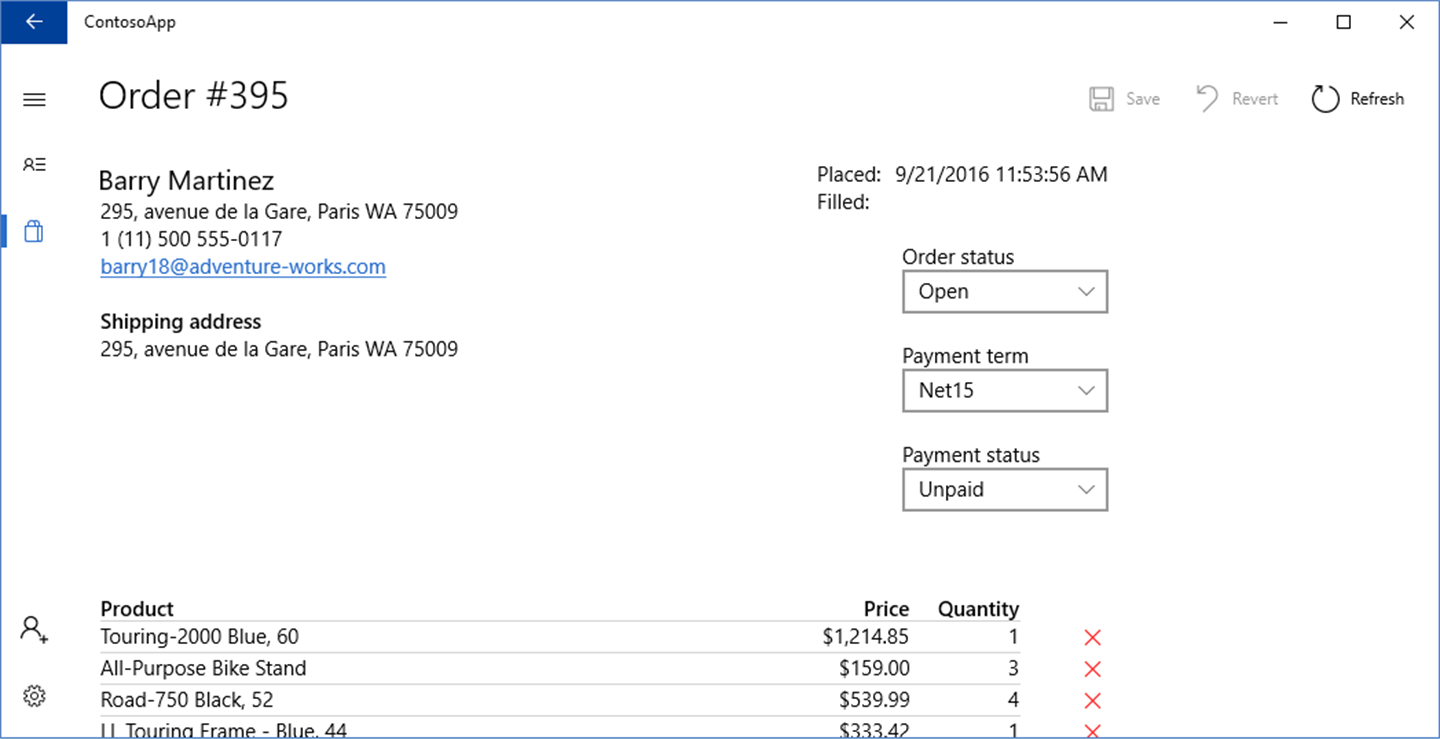Click the back arrow in title bar
The height and width of the screenshot is (739, 1440).
click(x=34, y=22)
